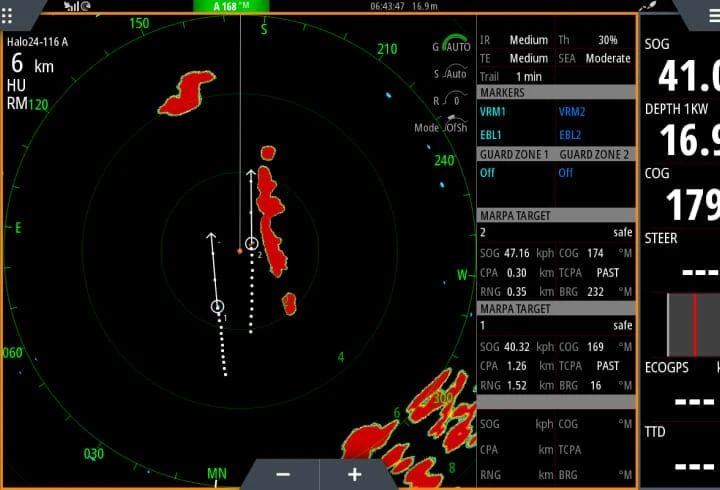The width and height of the screenshot is (720, 490).
Task: Tap the Sea clutter Auto dial
Action: tap(453, 73)
